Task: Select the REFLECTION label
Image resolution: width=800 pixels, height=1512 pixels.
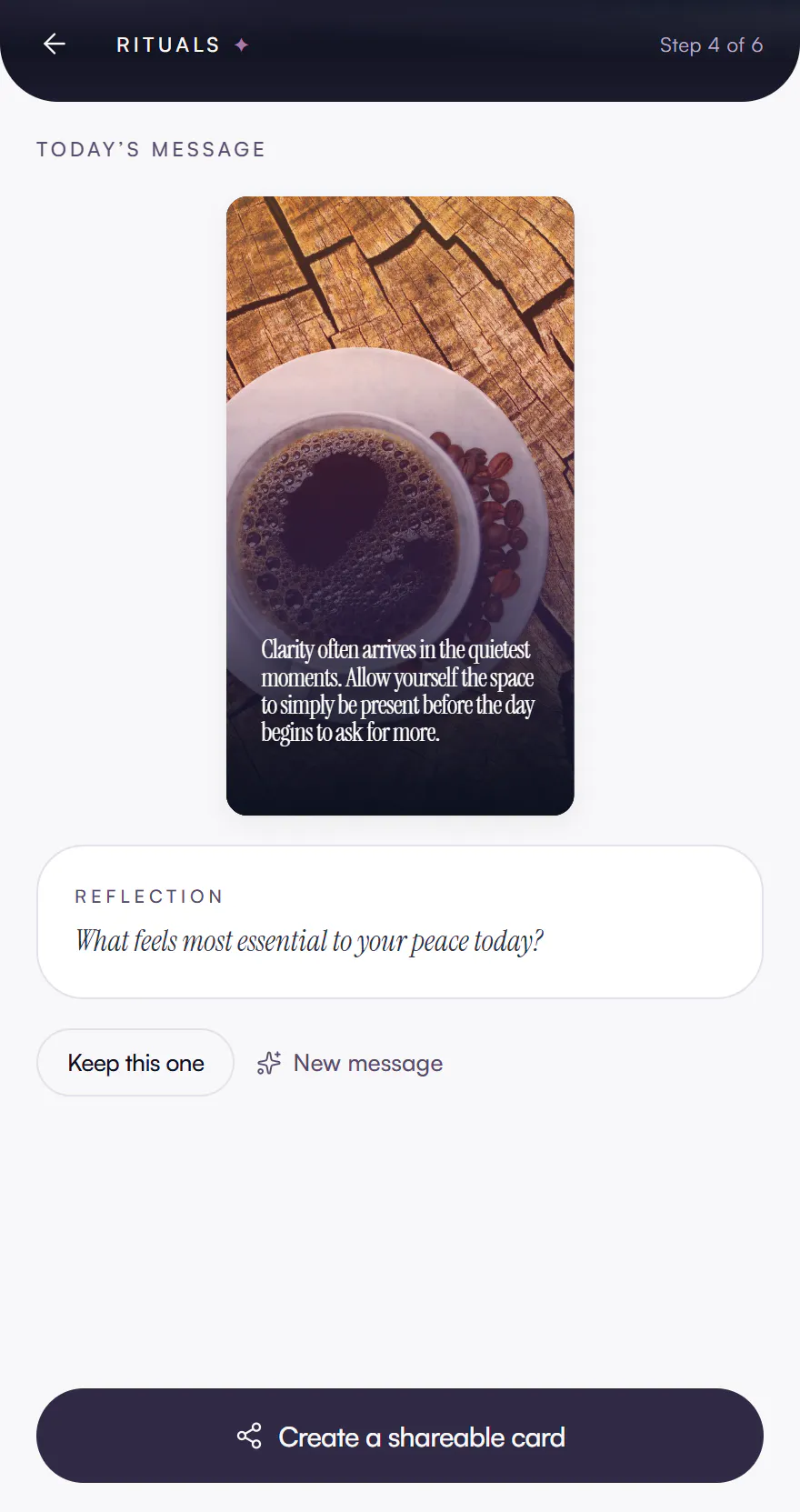Action: pyautogui.click(x=149, y=896)
